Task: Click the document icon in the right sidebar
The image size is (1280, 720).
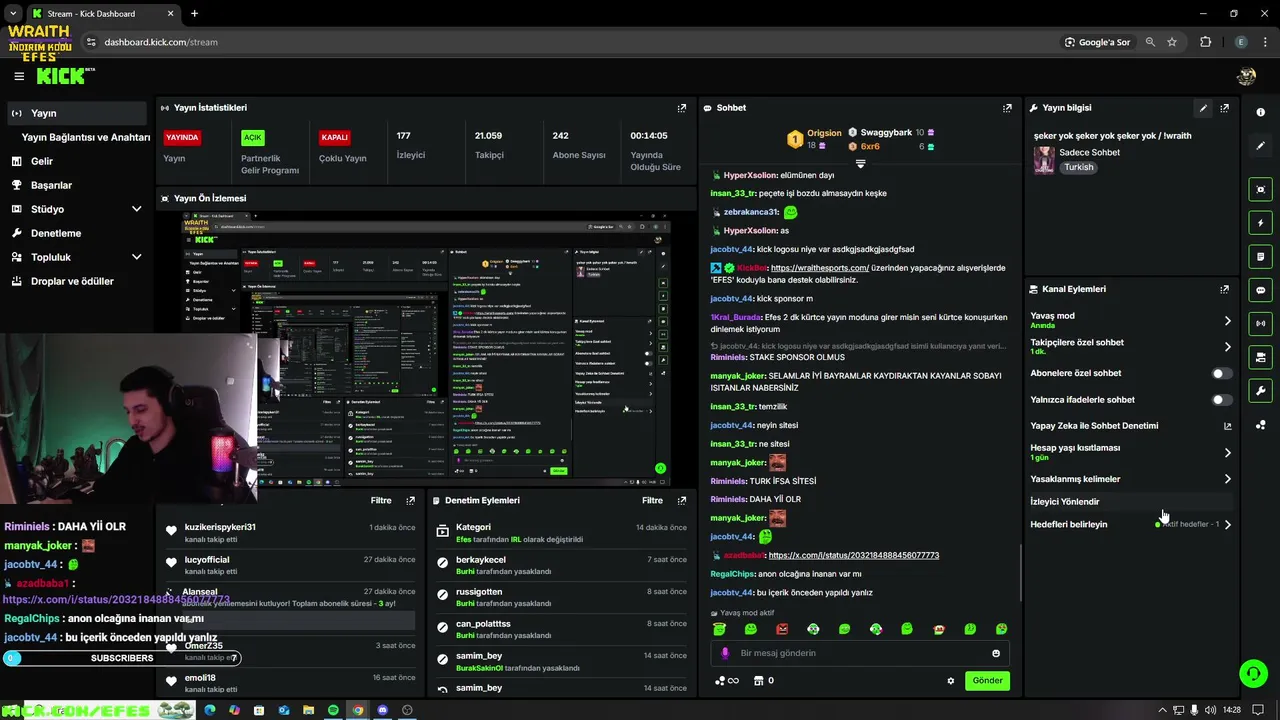Action: (1261, 257)
